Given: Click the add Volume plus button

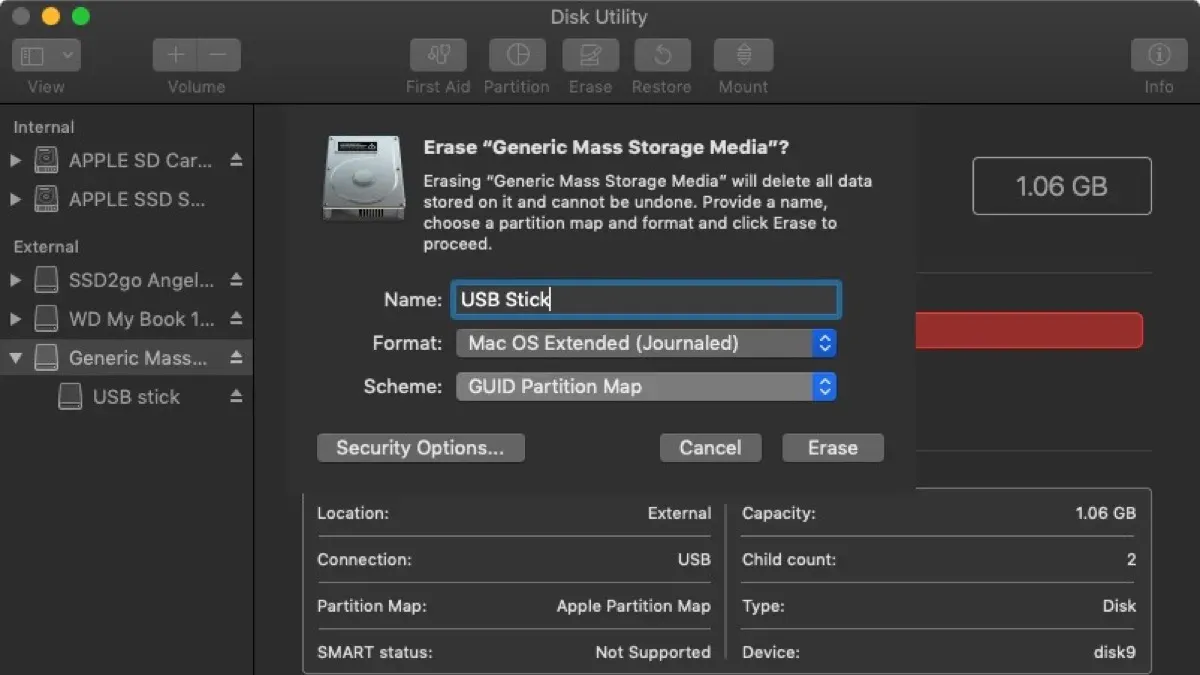Looking at the screenshot, I should pos(175,55).
